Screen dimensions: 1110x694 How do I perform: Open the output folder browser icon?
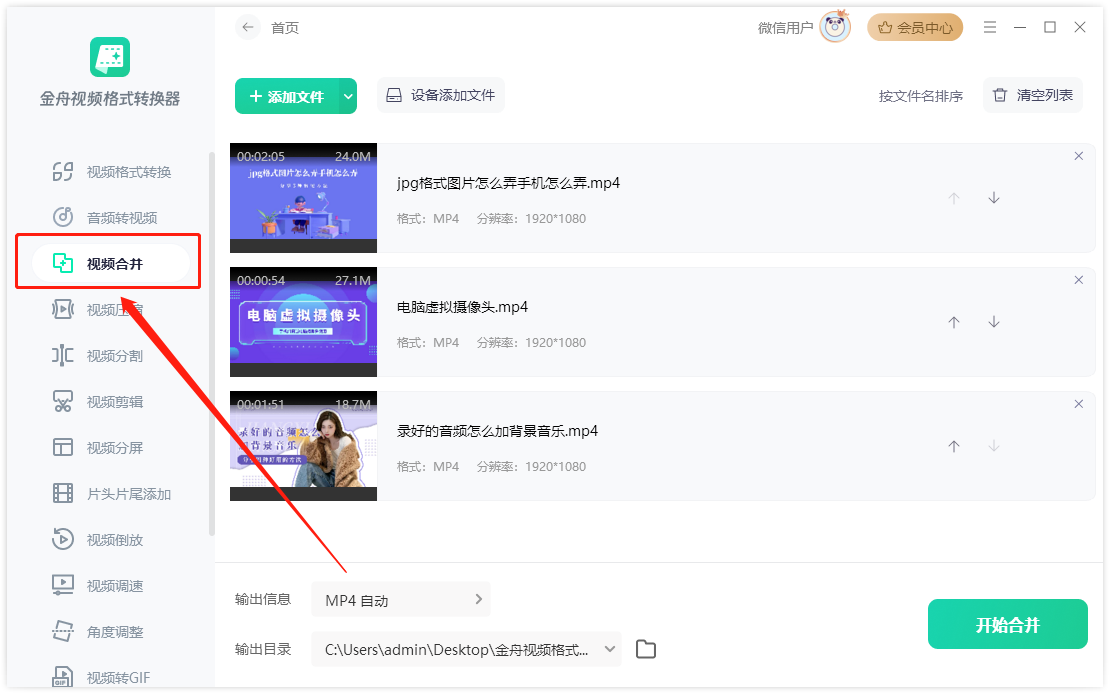point(645,648)
